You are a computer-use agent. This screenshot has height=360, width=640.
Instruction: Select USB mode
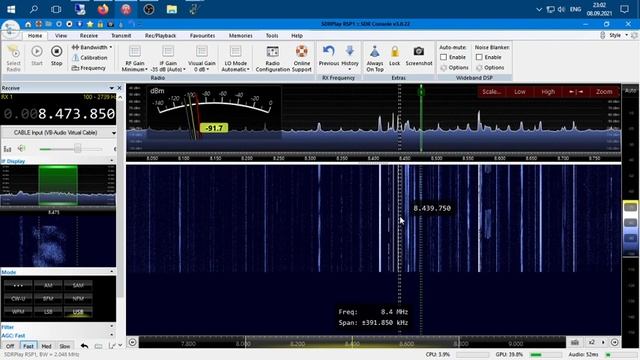(78, 312)
